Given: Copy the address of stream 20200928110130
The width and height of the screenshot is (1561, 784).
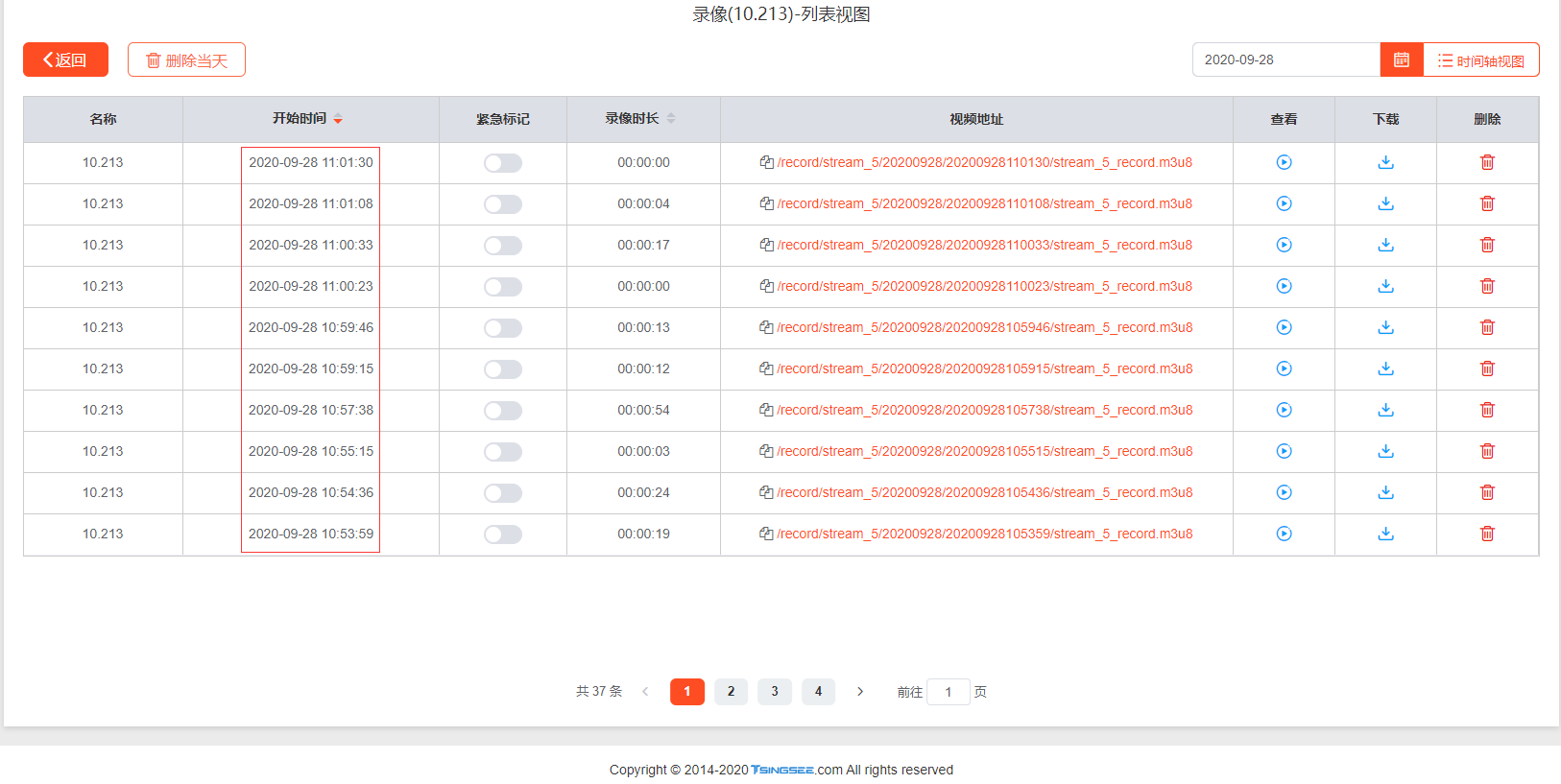Looking at the screenshot, I should click(x=766, y=162).
